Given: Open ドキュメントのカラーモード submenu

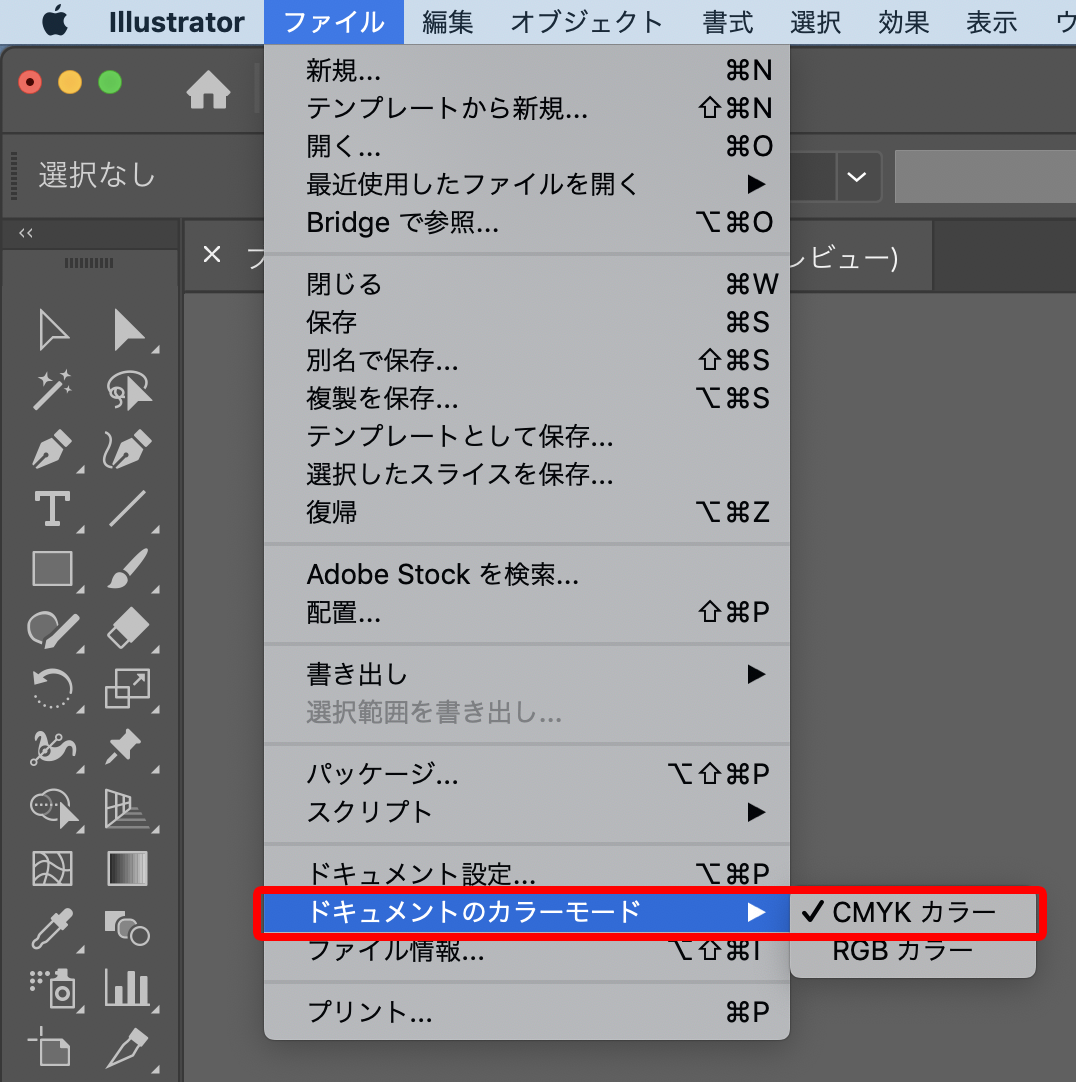Looking at the screenshot, I should coord(527,912).
